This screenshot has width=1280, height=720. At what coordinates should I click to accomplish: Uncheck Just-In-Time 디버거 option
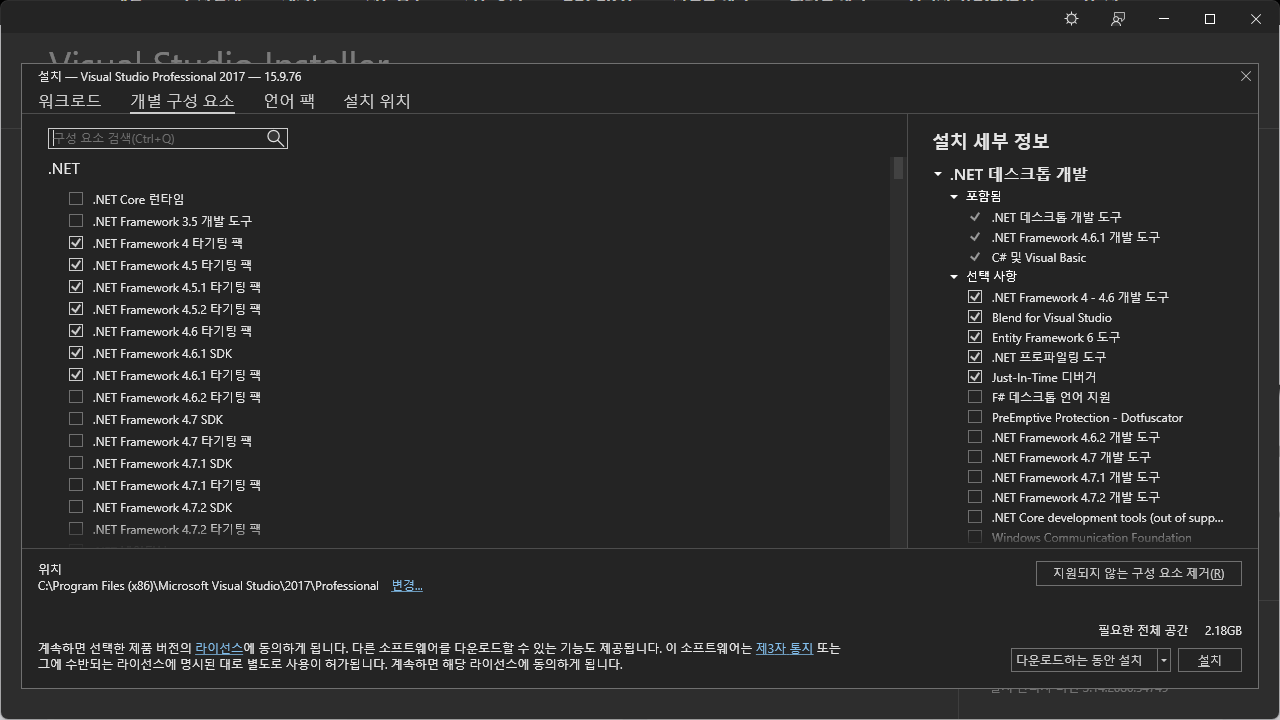click(x=975, y=377)
